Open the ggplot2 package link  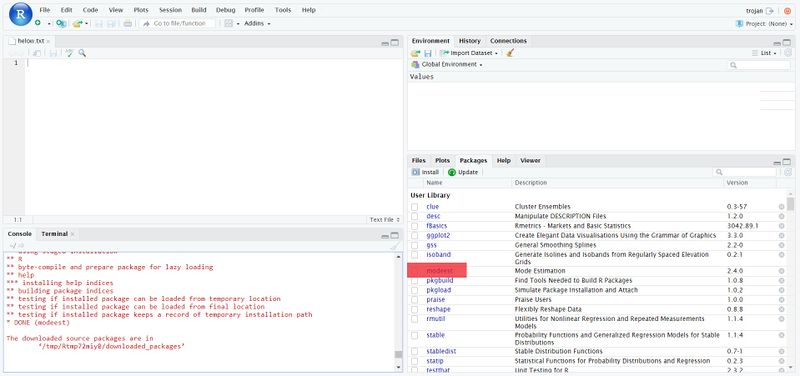point(438,235)
